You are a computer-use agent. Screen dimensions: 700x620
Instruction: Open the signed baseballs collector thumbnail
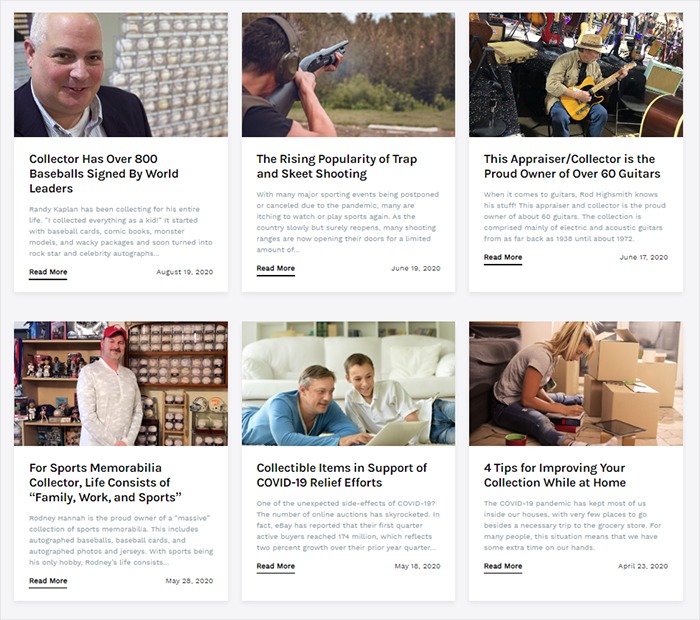coord(121,75)
